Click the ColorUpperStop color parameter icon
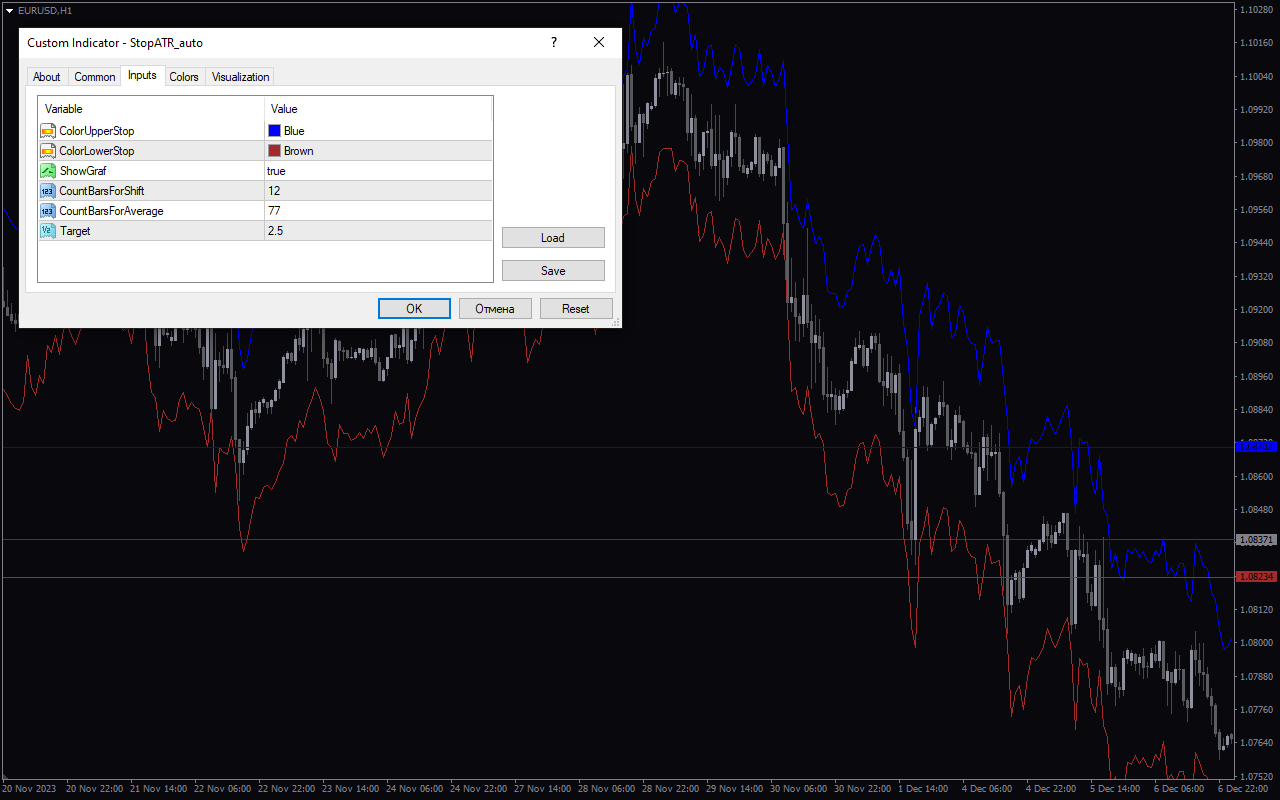Image resolution: width=1280 pixels, height=800 pixels. tap(47, 131)
